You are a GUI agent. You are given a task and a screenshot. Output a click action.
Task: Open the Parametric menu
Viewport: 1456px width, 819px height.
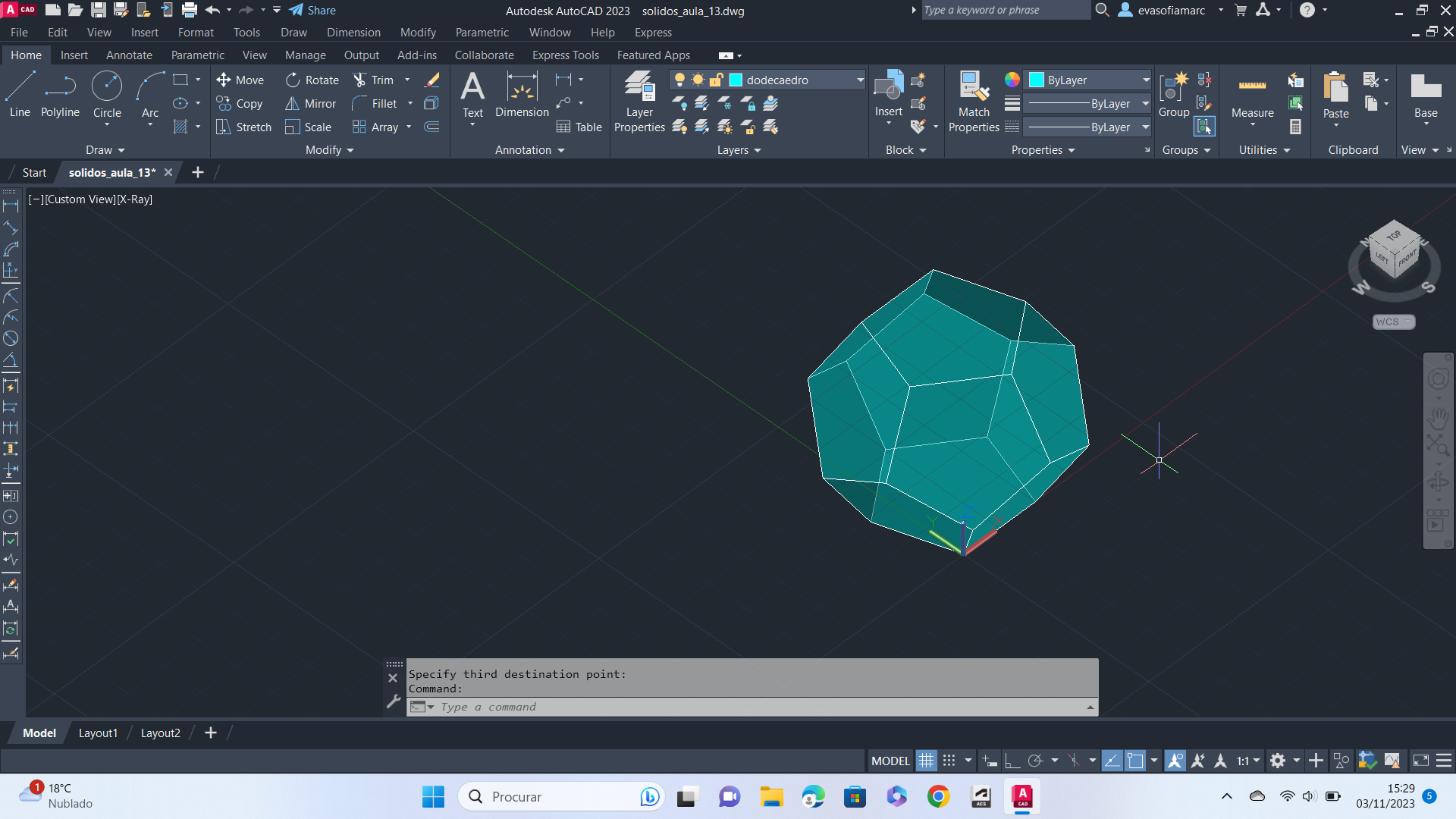click(x=482, y=32)
